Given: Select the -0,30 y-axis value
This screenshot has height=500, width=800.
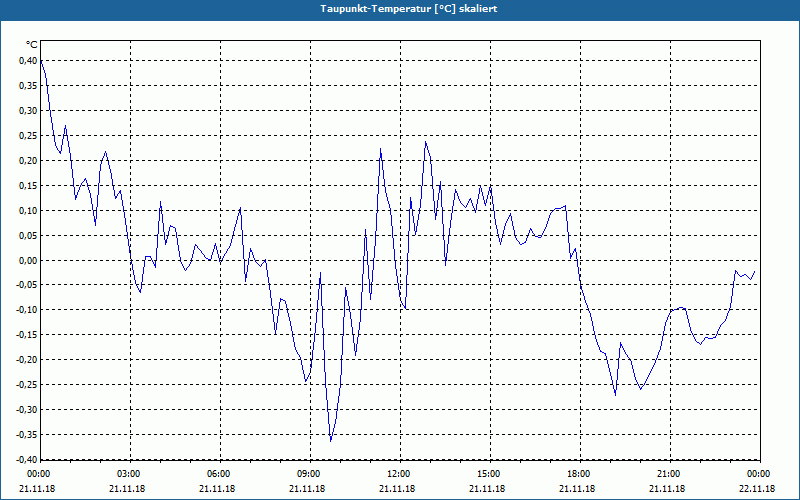Looking at the screenshot, I should pyautogui.click(x=27, y=410).
